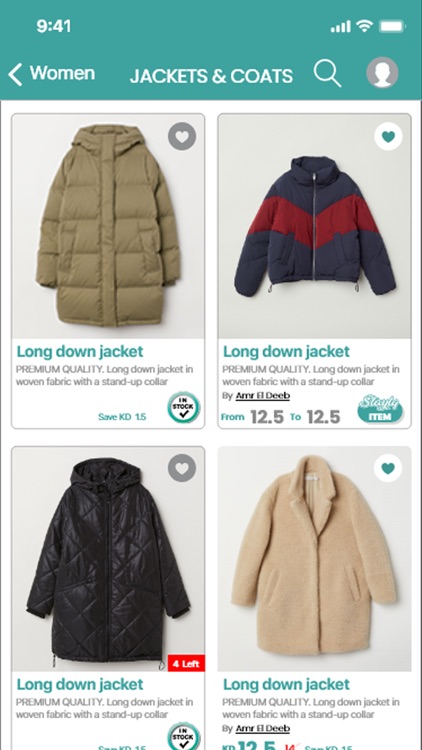Tap the Single Item badge on puffer card

coord(380,408)
